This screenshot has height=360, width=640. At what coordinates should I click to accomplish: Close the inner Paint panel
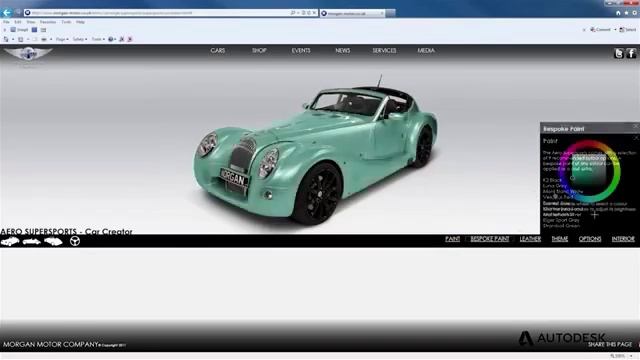[636, 138]
